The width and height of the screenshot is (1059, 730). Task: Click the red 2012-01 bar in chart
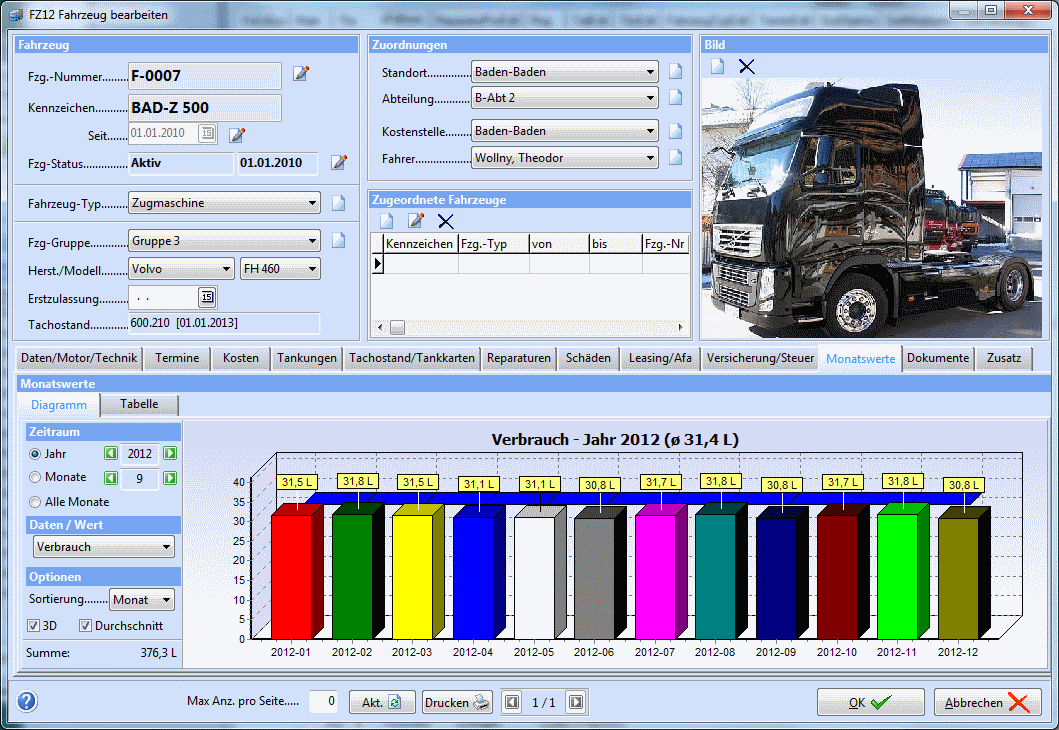tap(292, 575)
